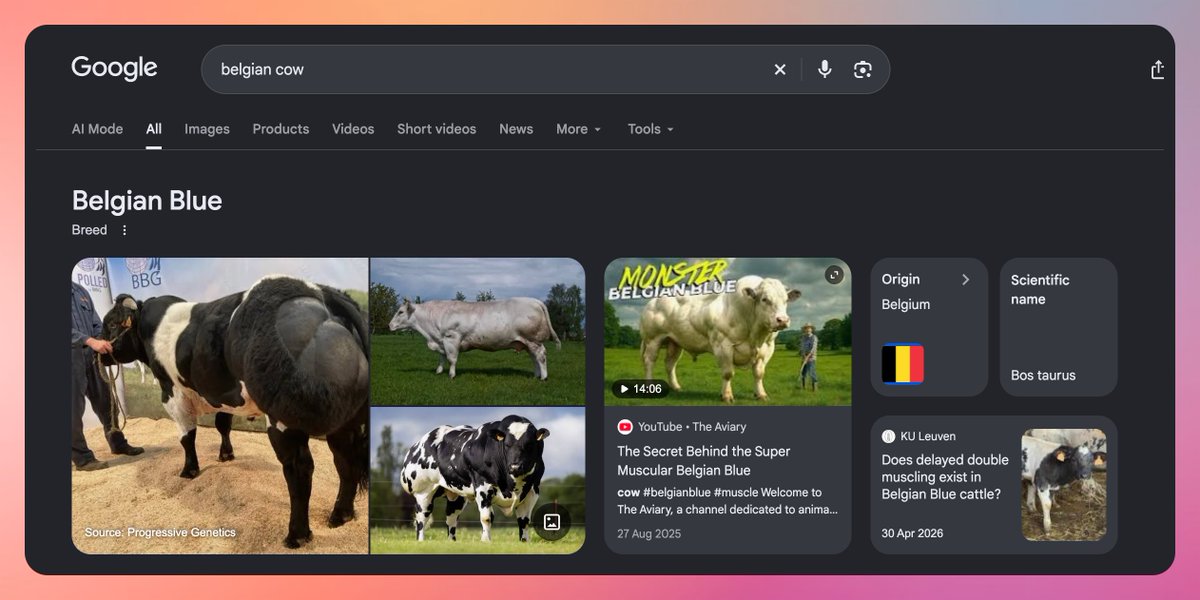Switch to Short videos tab
The width and height of the screenshot is (1200, 600).
[x=436, y=129]
